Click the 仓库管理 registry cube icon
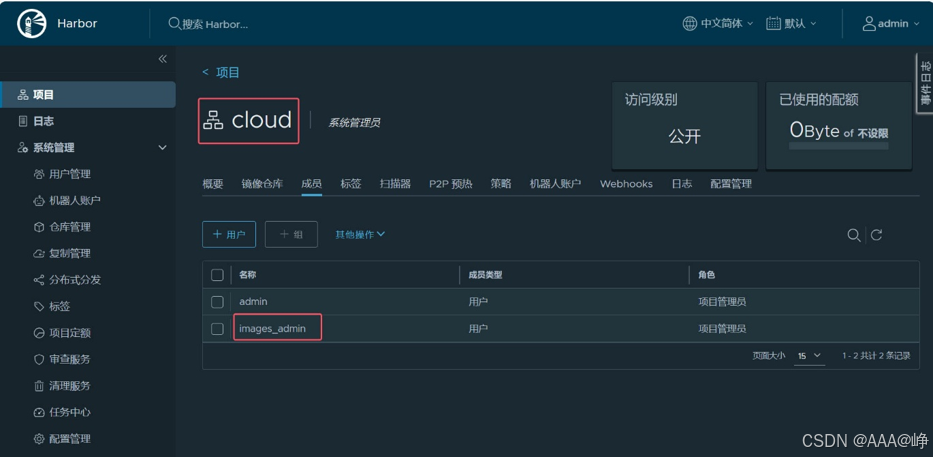Image resolution: width=933 pixels, height=457 pixels. coord(39,227)
